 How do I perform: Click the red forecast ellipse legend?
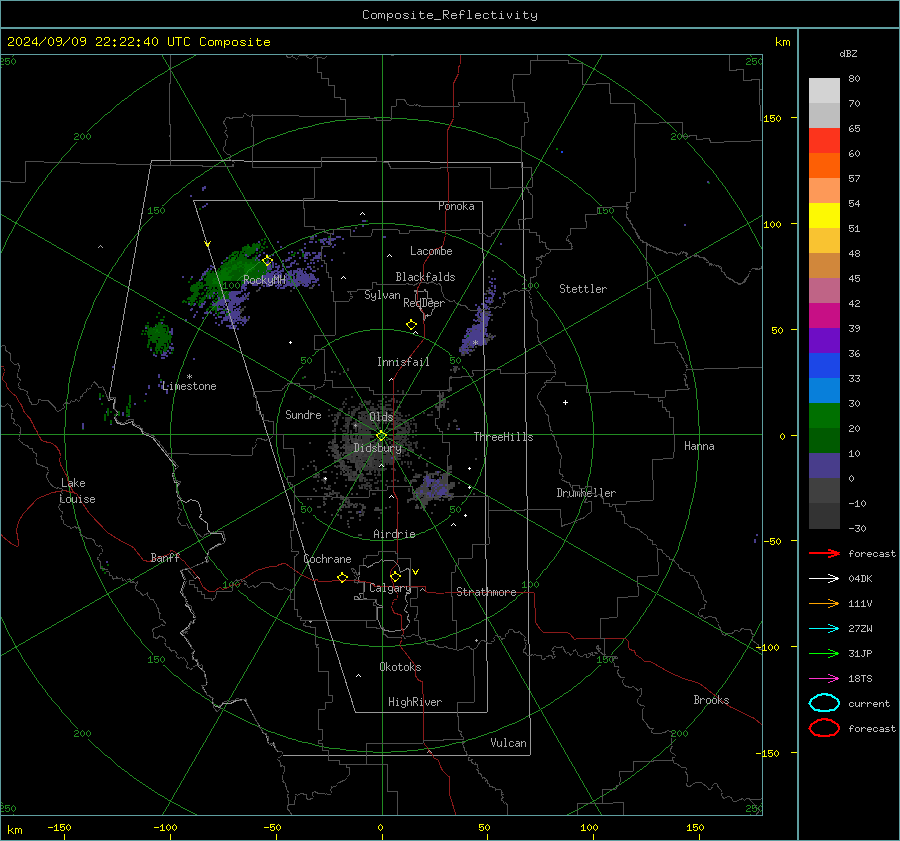click(824, 728)
